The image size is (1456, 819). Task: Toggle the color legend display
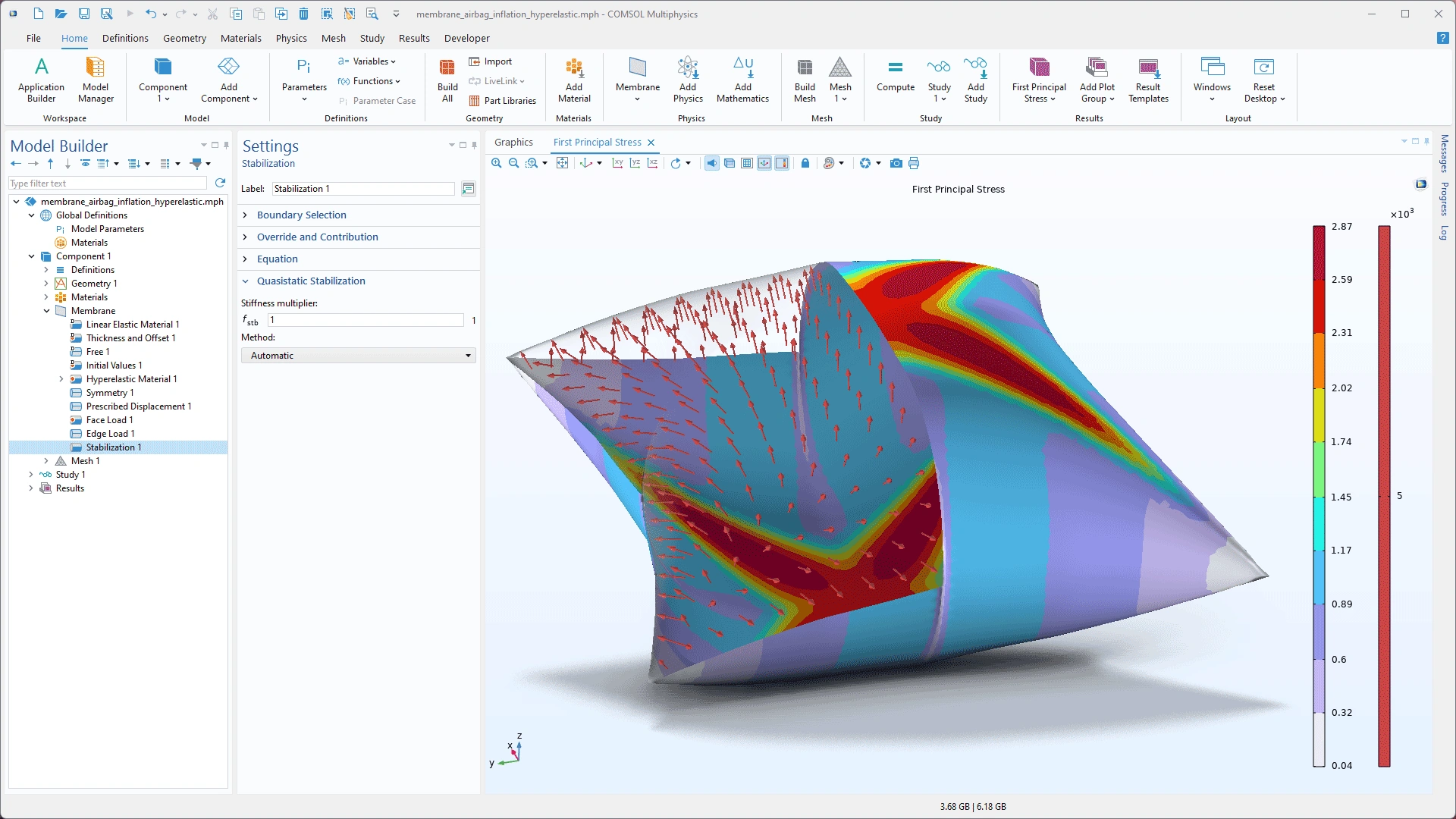tap(782, 163)
